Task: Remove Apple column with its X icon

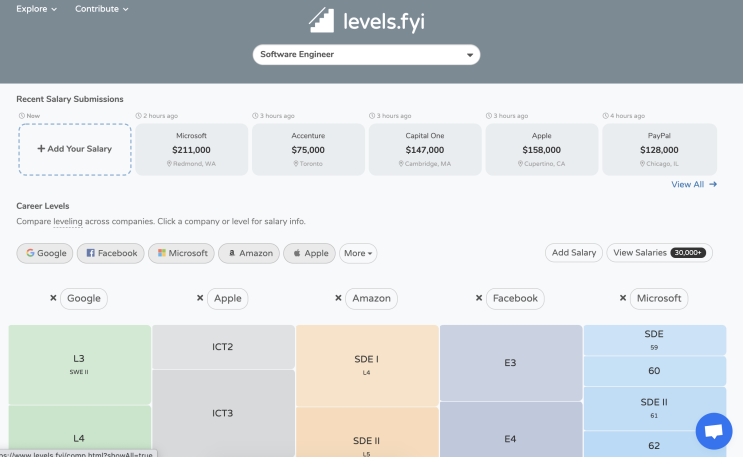Action: tap(200, 298)
